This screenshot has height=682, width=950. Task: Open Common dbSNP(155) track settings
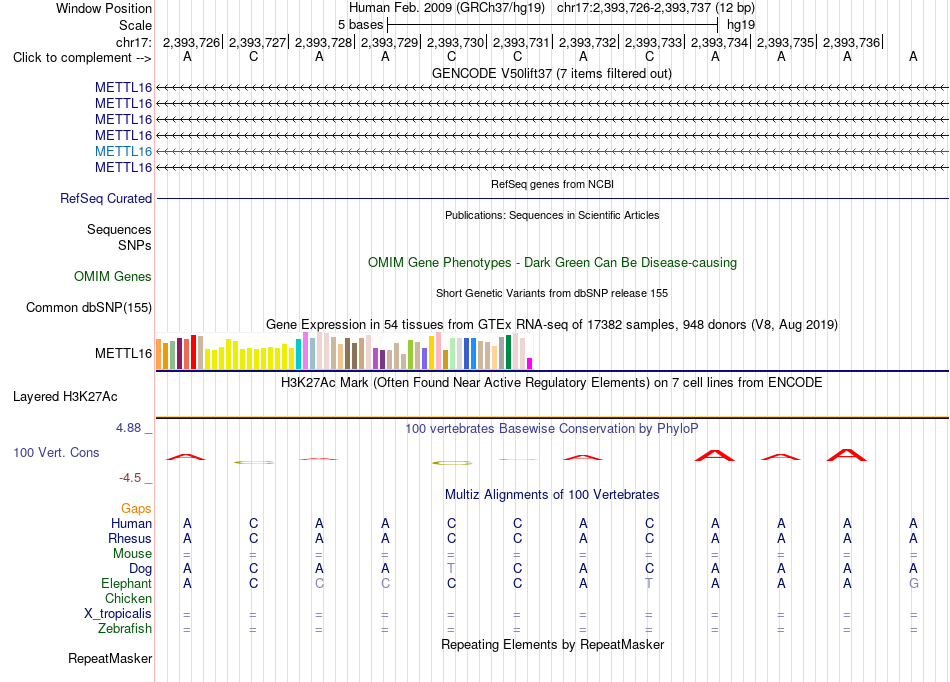(x=88, y=307)
